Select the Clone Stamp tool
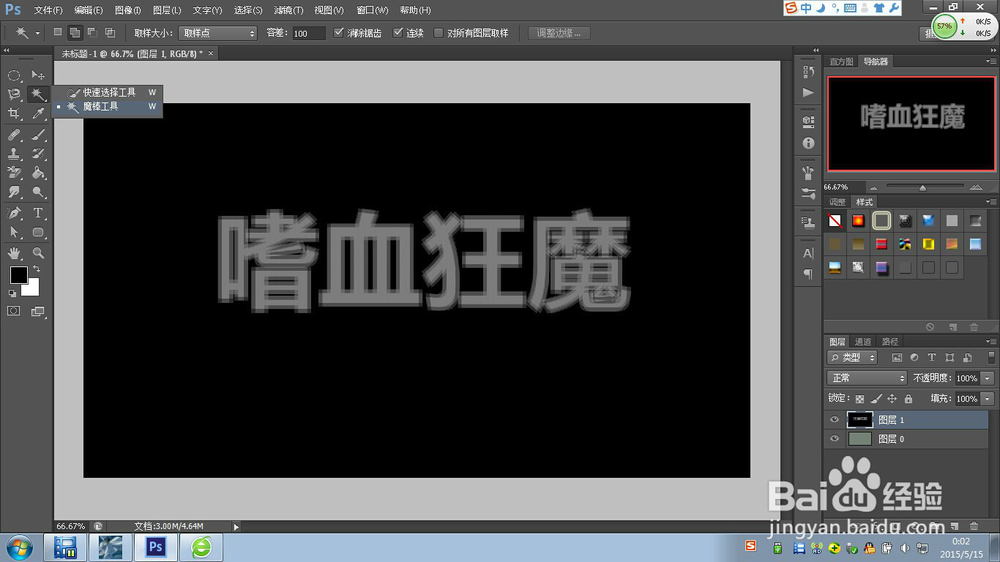This screenshot has height=562, width=1000. pyautogui.click(x=14, y=154)
